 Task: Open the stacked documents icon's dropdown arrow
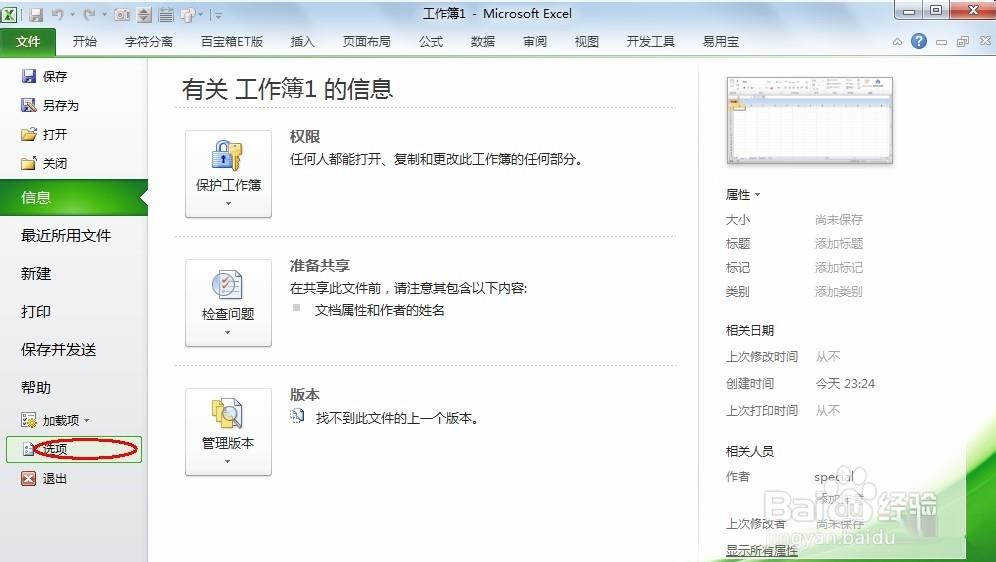(x=201, y=15)
